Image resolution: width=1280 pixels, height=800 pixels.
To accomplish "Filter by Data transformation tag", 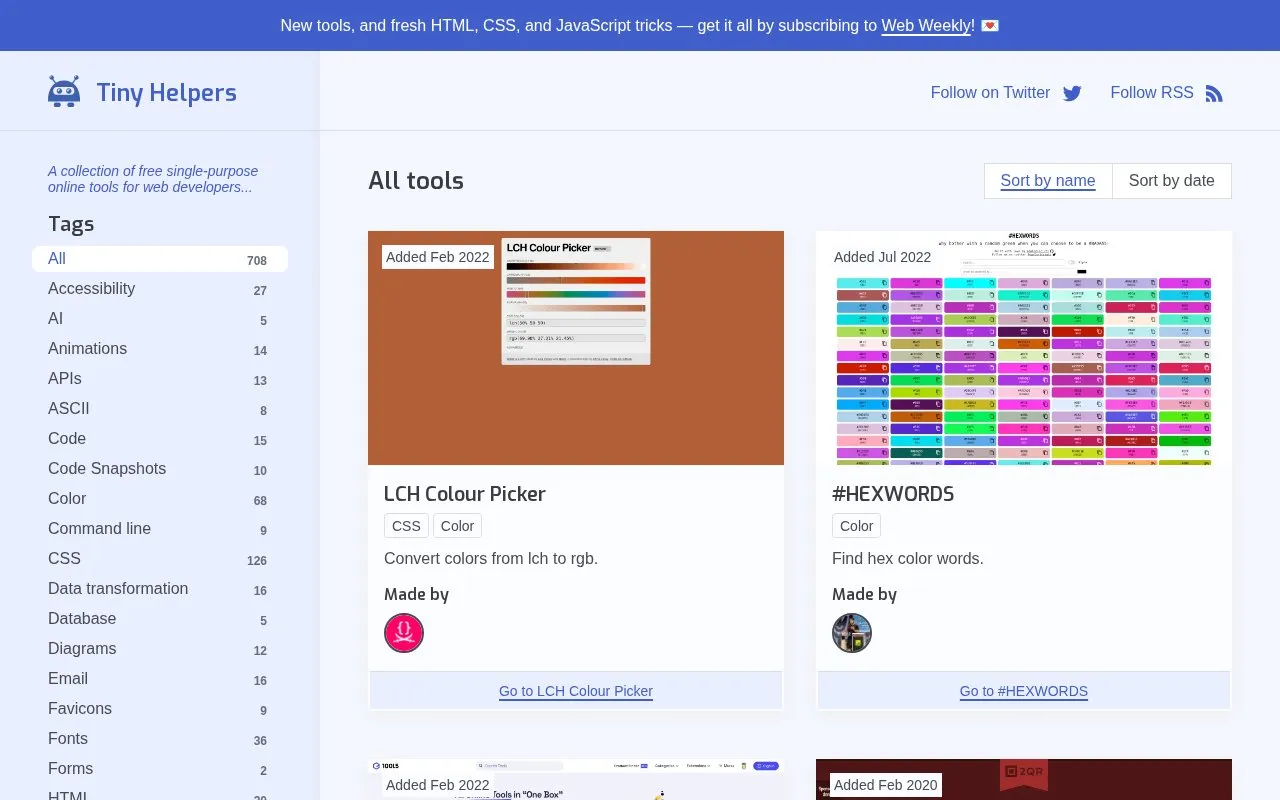I will click(160, 589).
